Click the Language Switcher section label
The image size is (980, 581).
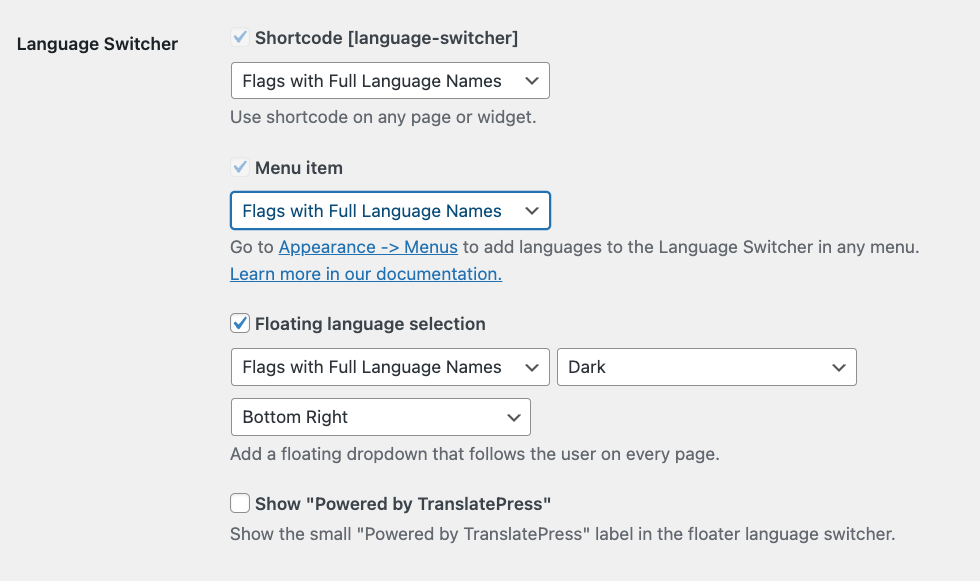(x=98, y=44)
